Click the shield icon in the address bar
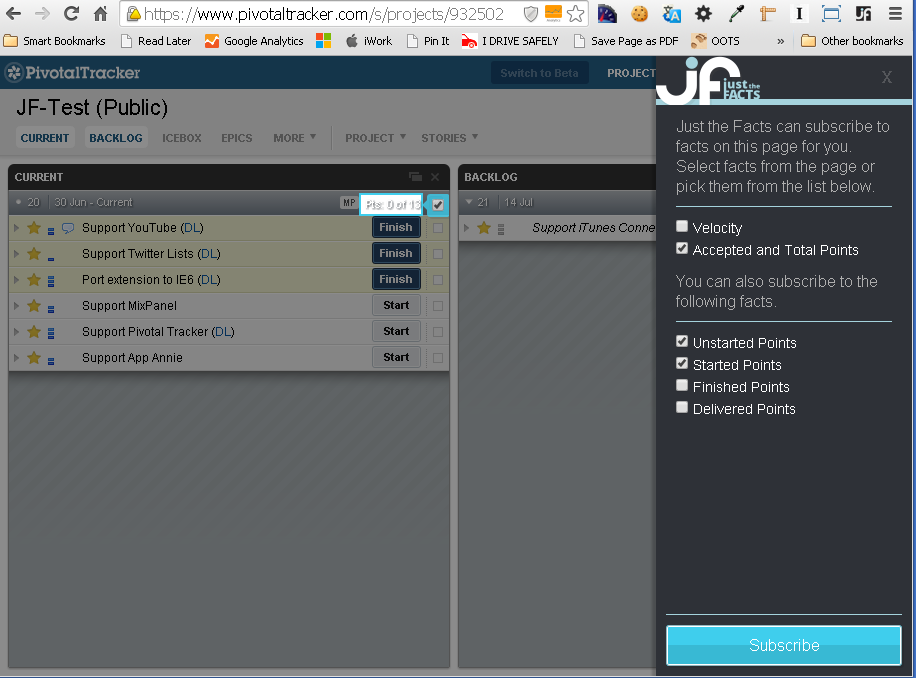 click(530, 13)
